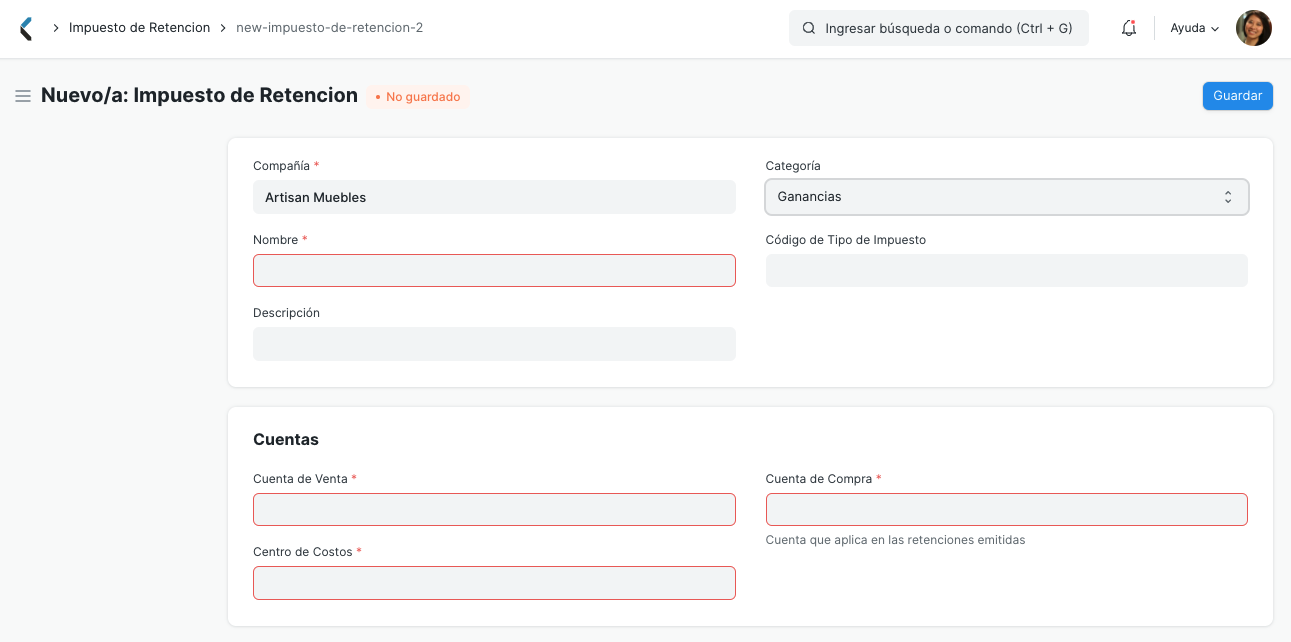Click the app logo home icon
This screenshot has height=642, width=1291.
coord(27,28)
